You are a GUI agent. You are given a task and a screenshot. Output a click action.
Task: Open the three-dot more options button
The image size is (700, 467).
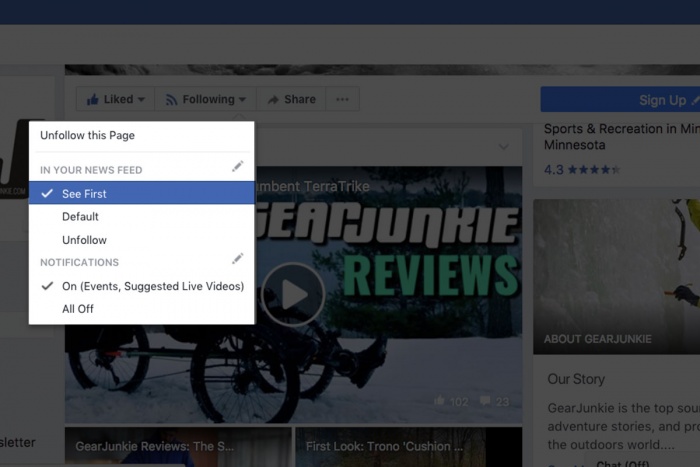point(342,99)
